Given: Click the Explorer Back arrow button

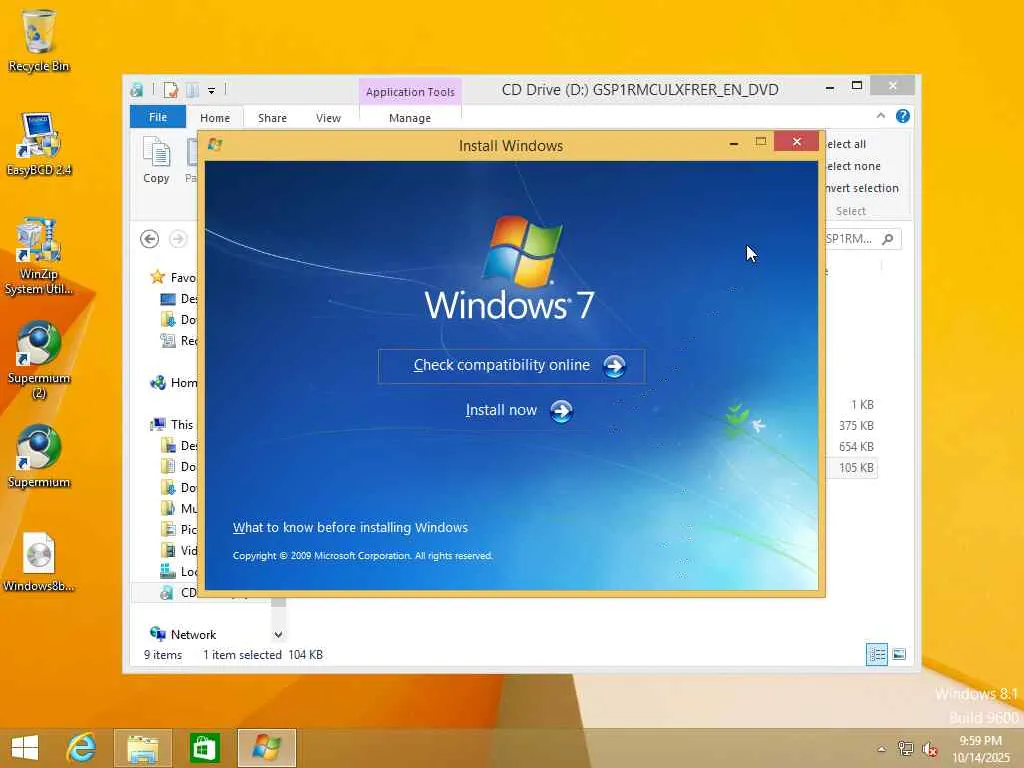Looking at the screenshot, I should (x=150, y=239).
